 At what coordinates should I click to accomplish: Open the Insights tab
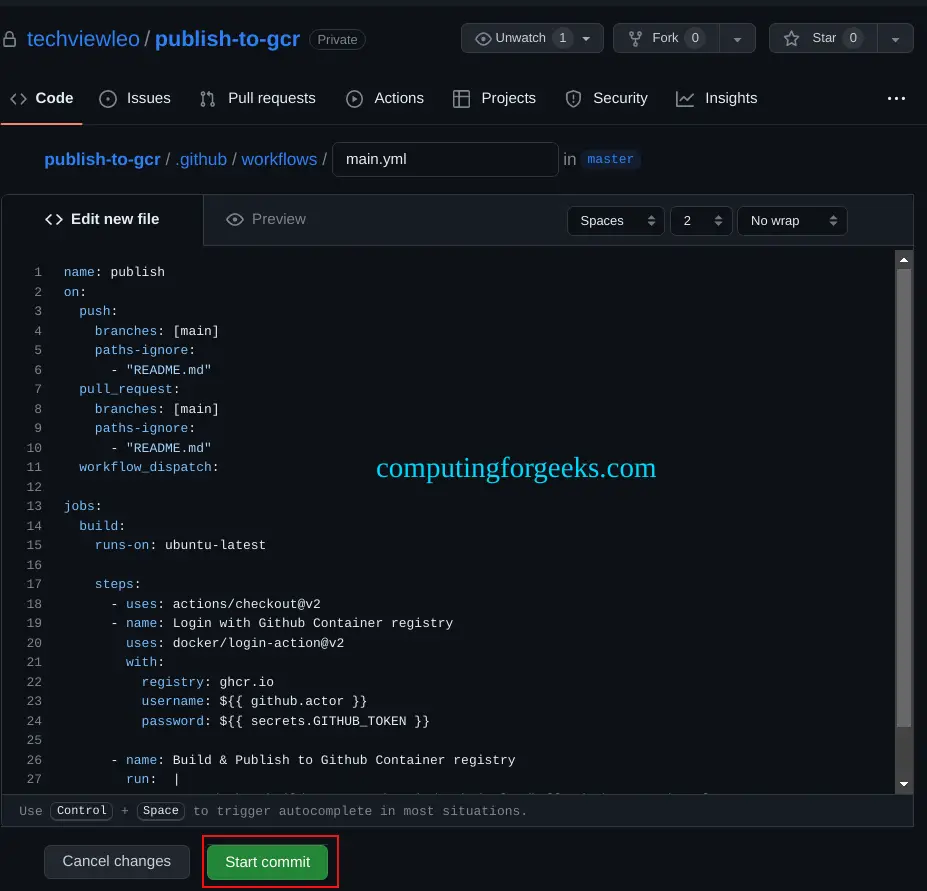click(x=717, y=98)
